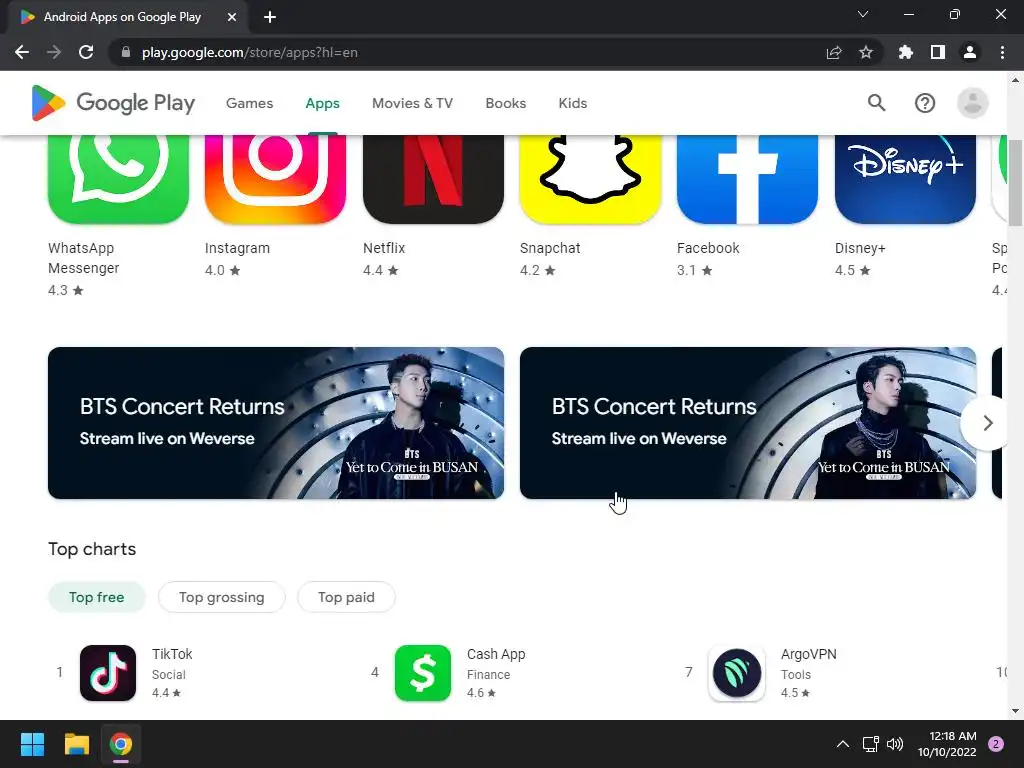The image size is (1024, 768).
Task: Click the Snapchat app name
Action: pyautogui.click(x=550, y=248)
